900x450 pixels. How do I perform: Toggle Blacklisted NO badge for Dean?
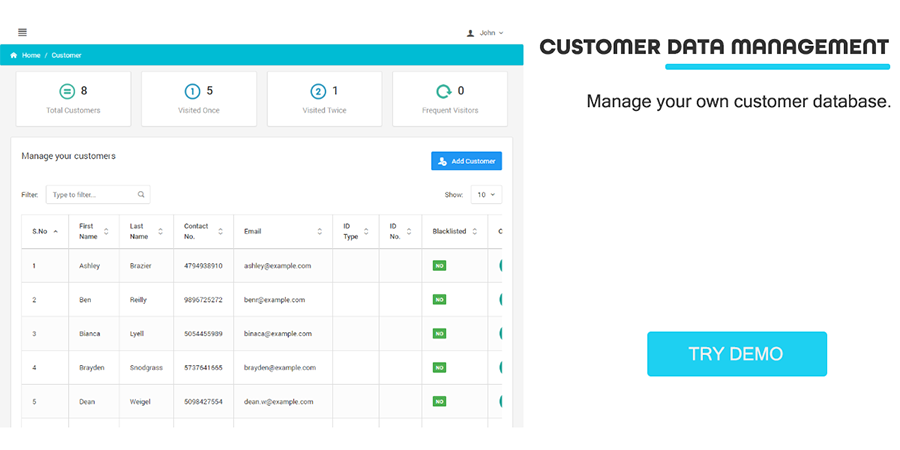439,401
